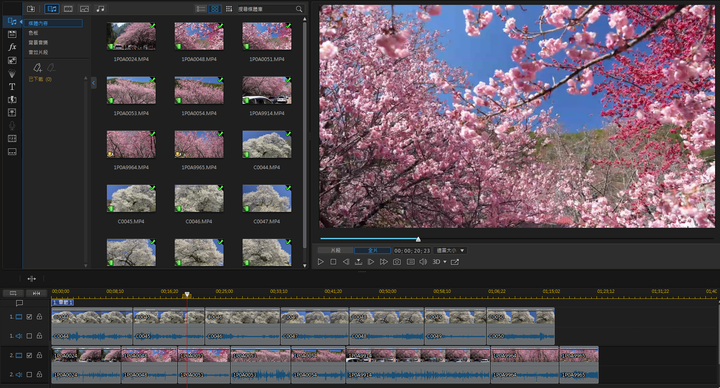Take a snapshot of the preview
Viewport: 720px width, 388px height.
click(397, 262)
